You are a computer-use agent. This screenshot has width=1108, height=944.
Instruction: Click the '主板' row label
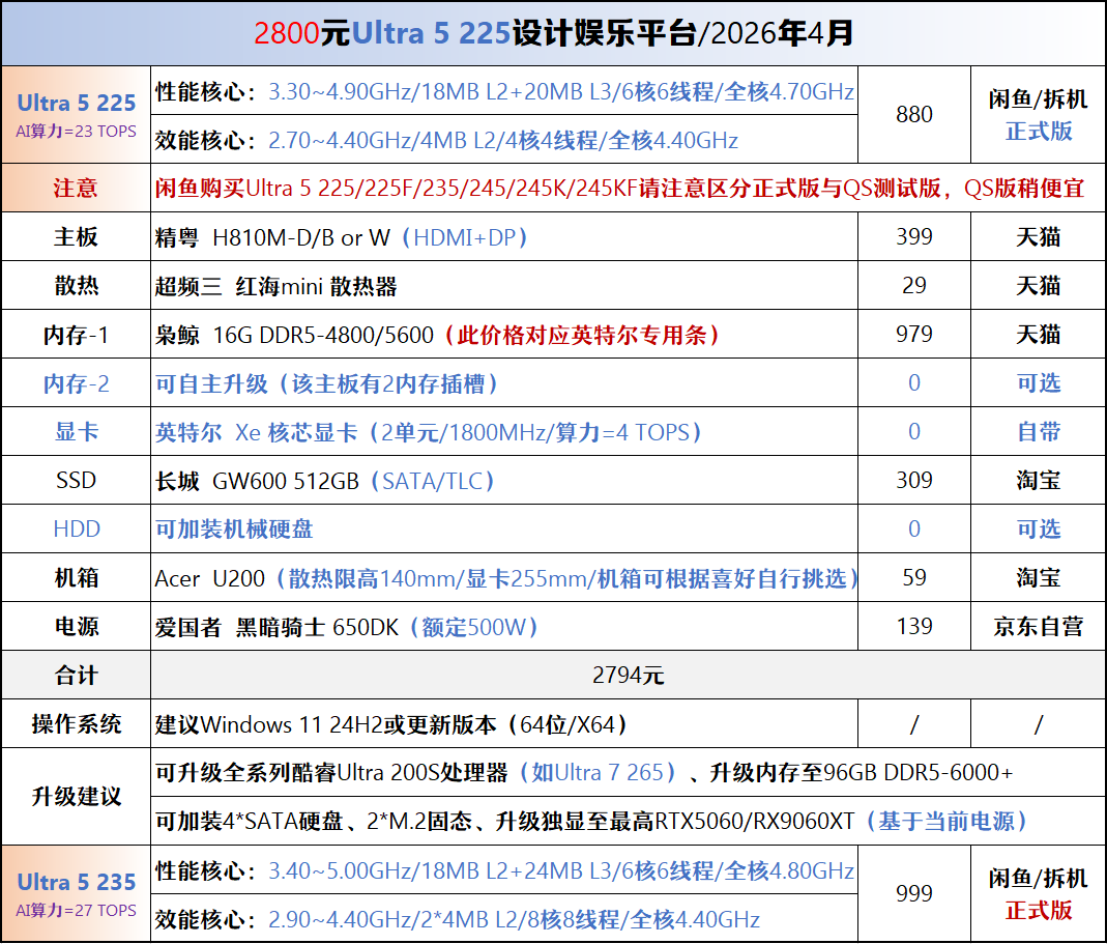76,237
